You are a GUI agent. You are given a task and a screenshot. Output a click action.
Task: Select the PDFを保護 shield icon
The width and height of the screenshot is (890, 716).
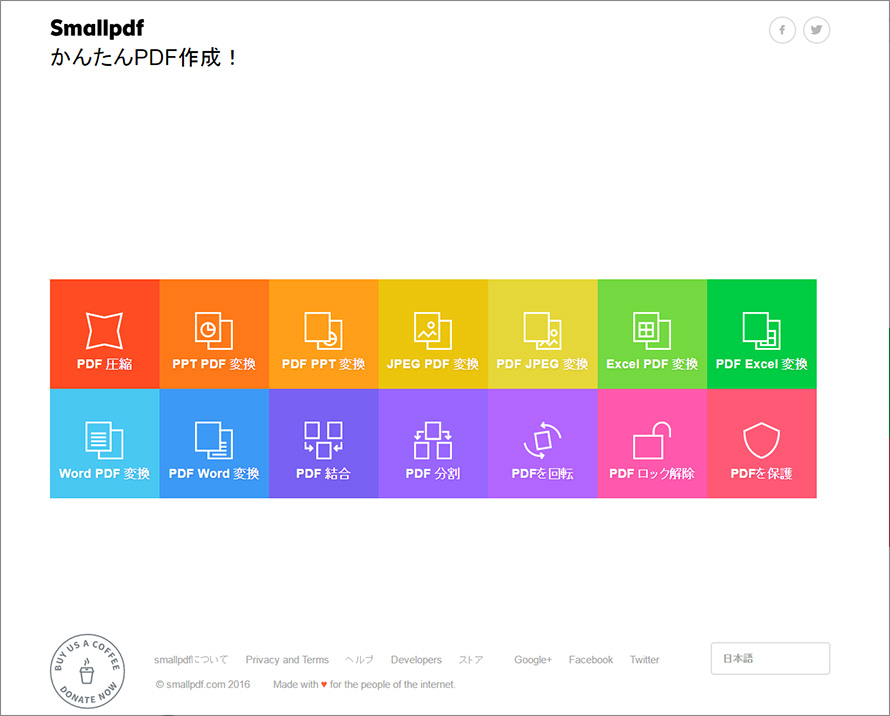pos(761,439)
